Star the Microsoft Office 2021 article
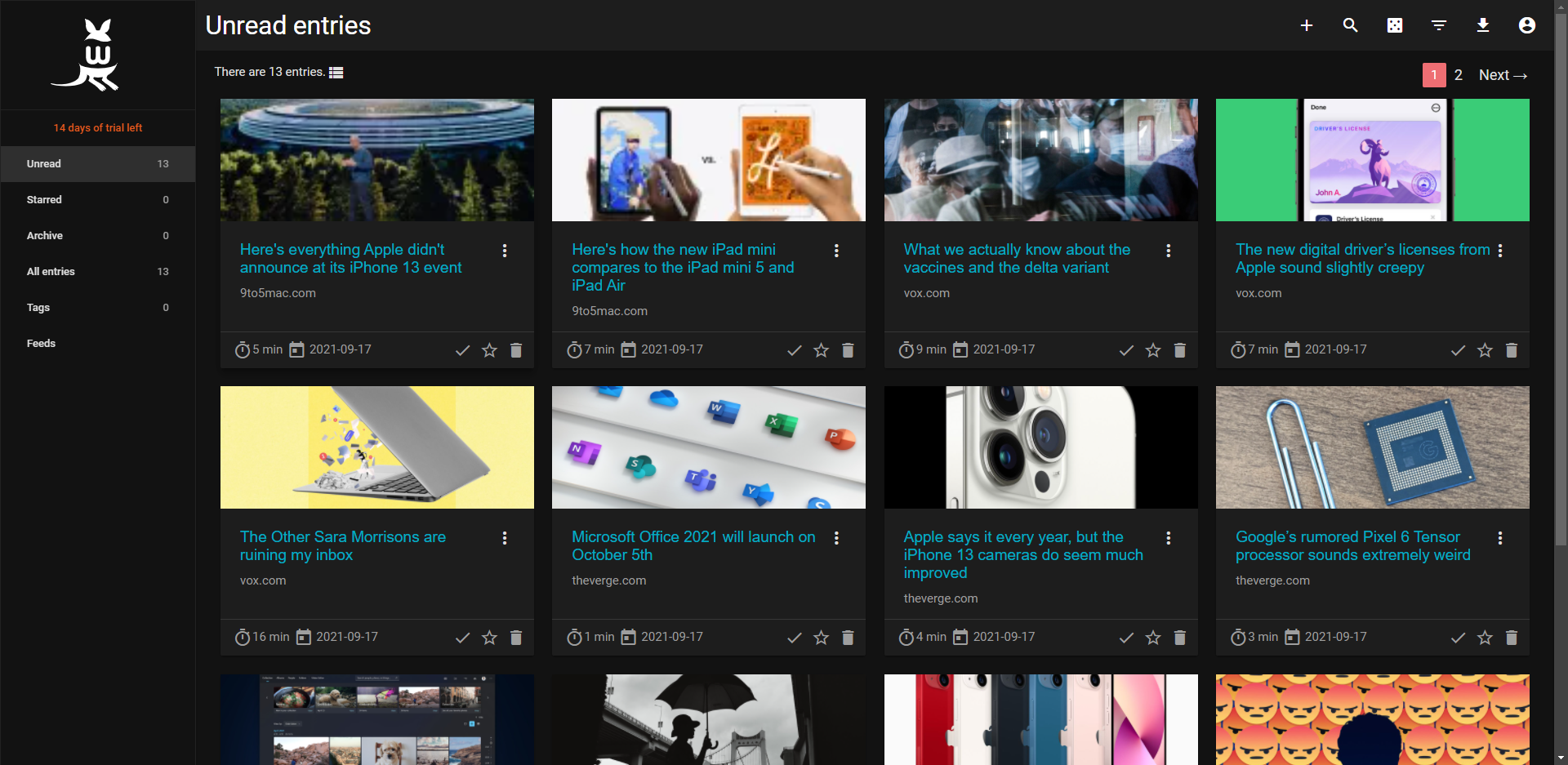1568x765 pixels. (821, 638)
